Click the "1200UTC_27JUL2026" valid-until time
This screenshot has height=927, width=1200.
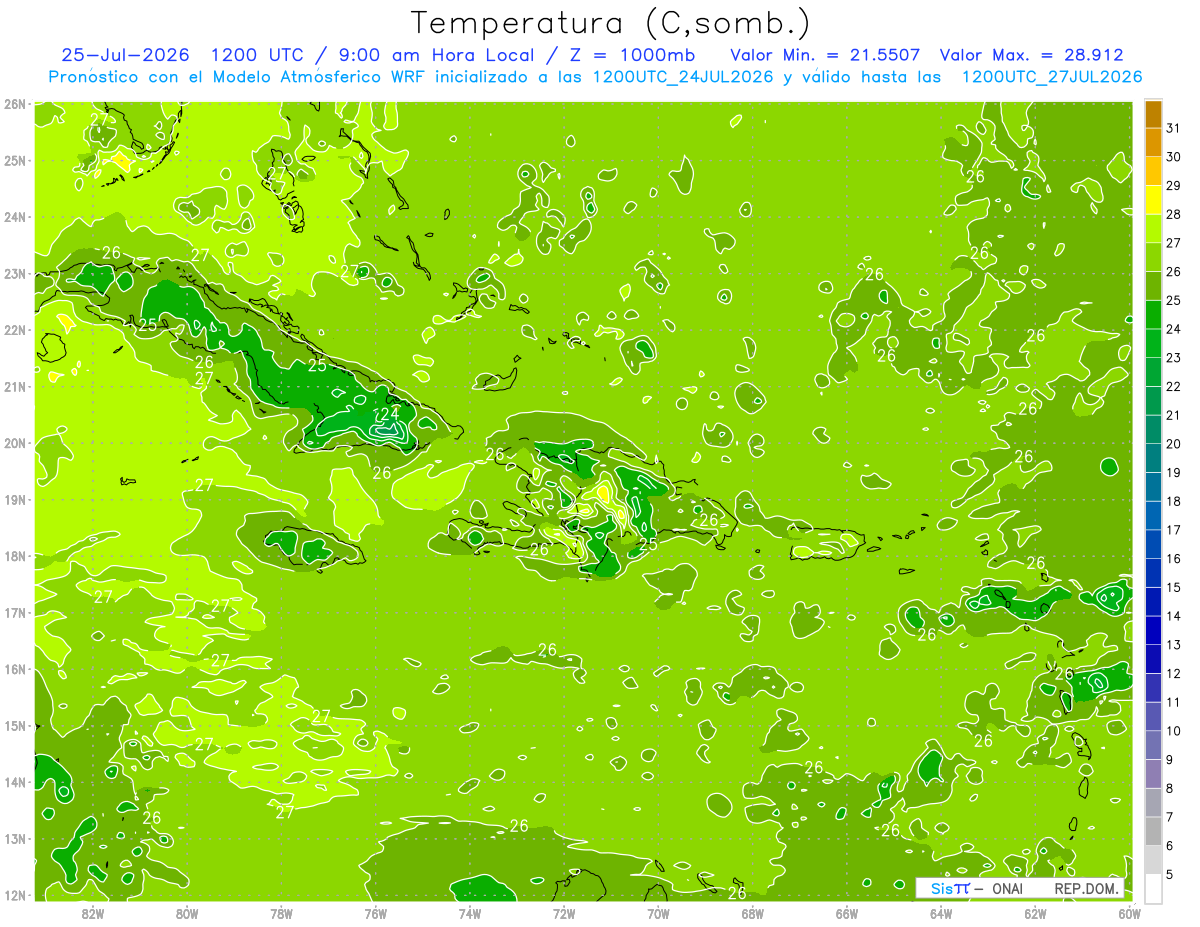coord(1052,76)
